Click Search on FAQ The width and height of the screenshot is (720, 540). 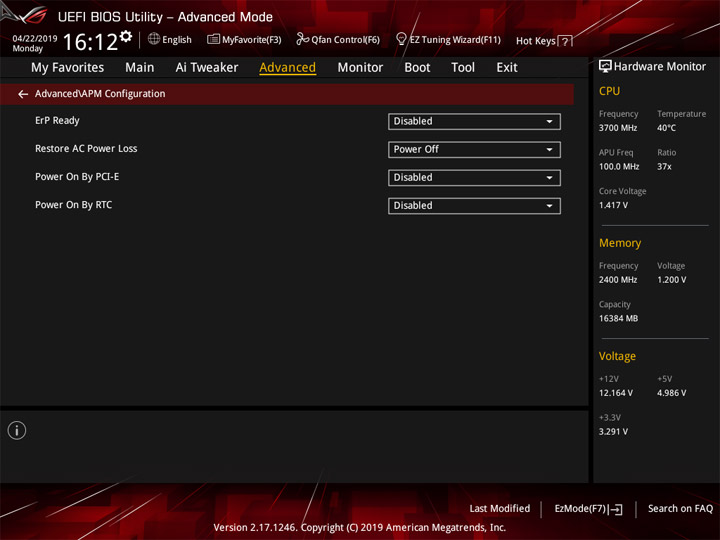click(681, 508)
